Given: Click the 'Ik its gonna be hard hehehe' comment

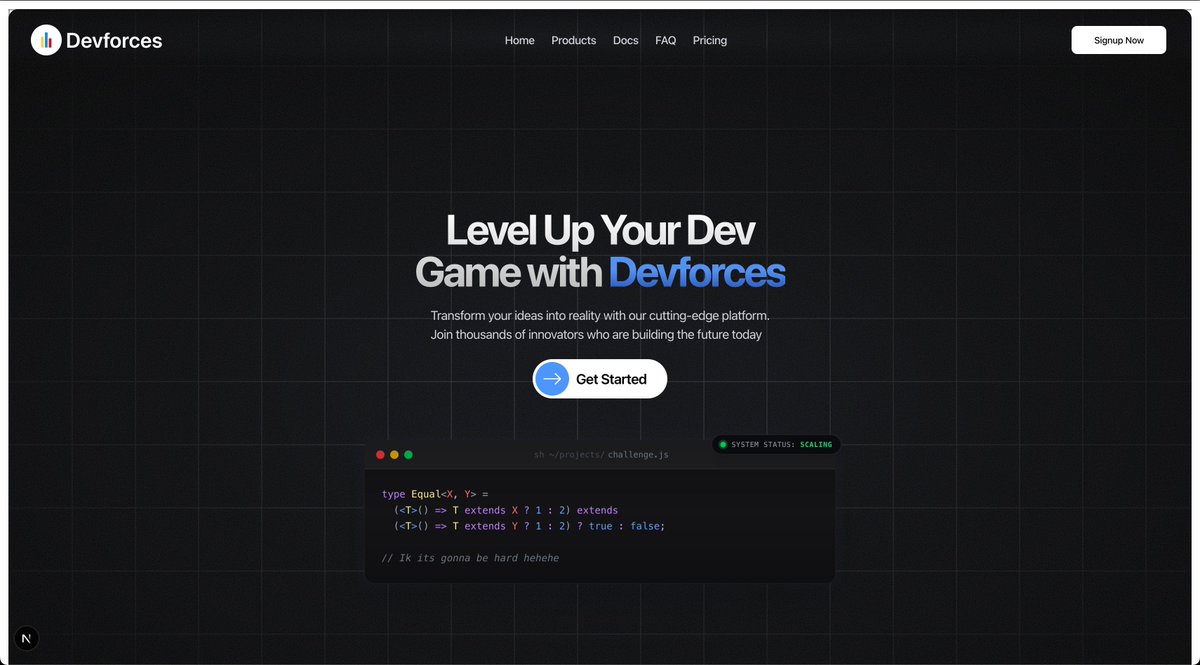Looking at the screenshot, I should pyautogui.click(x=470, y=558).
